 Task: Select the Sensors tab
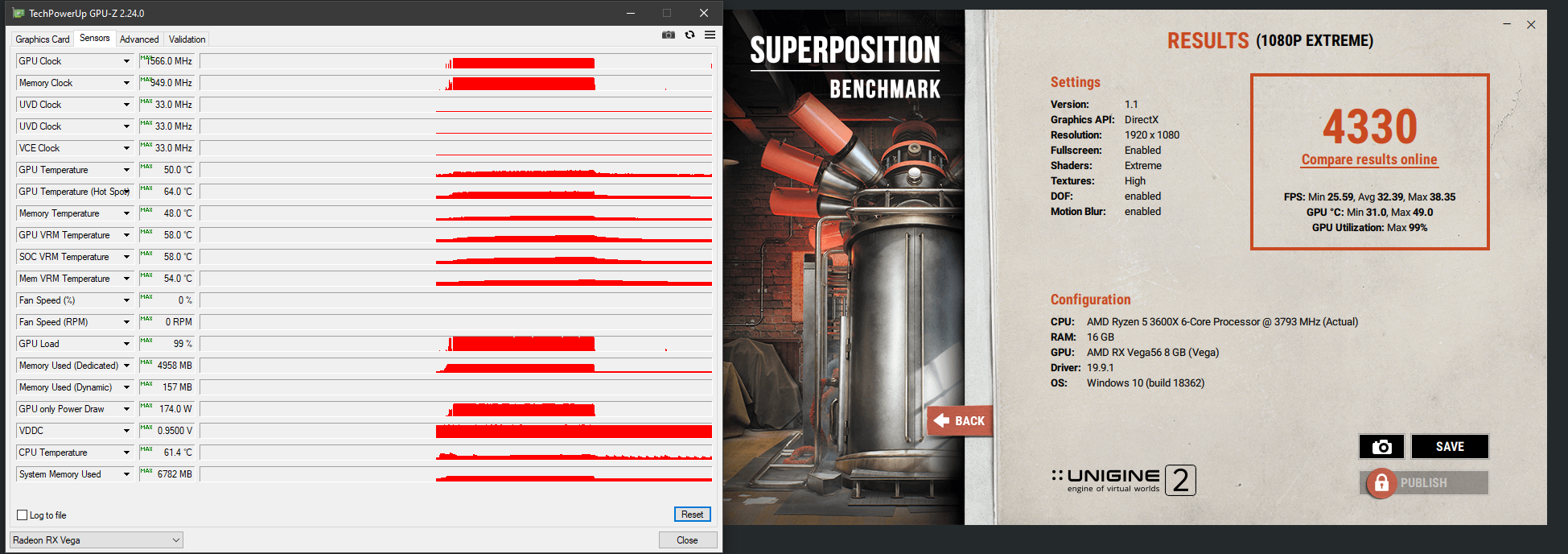(95, 38)
